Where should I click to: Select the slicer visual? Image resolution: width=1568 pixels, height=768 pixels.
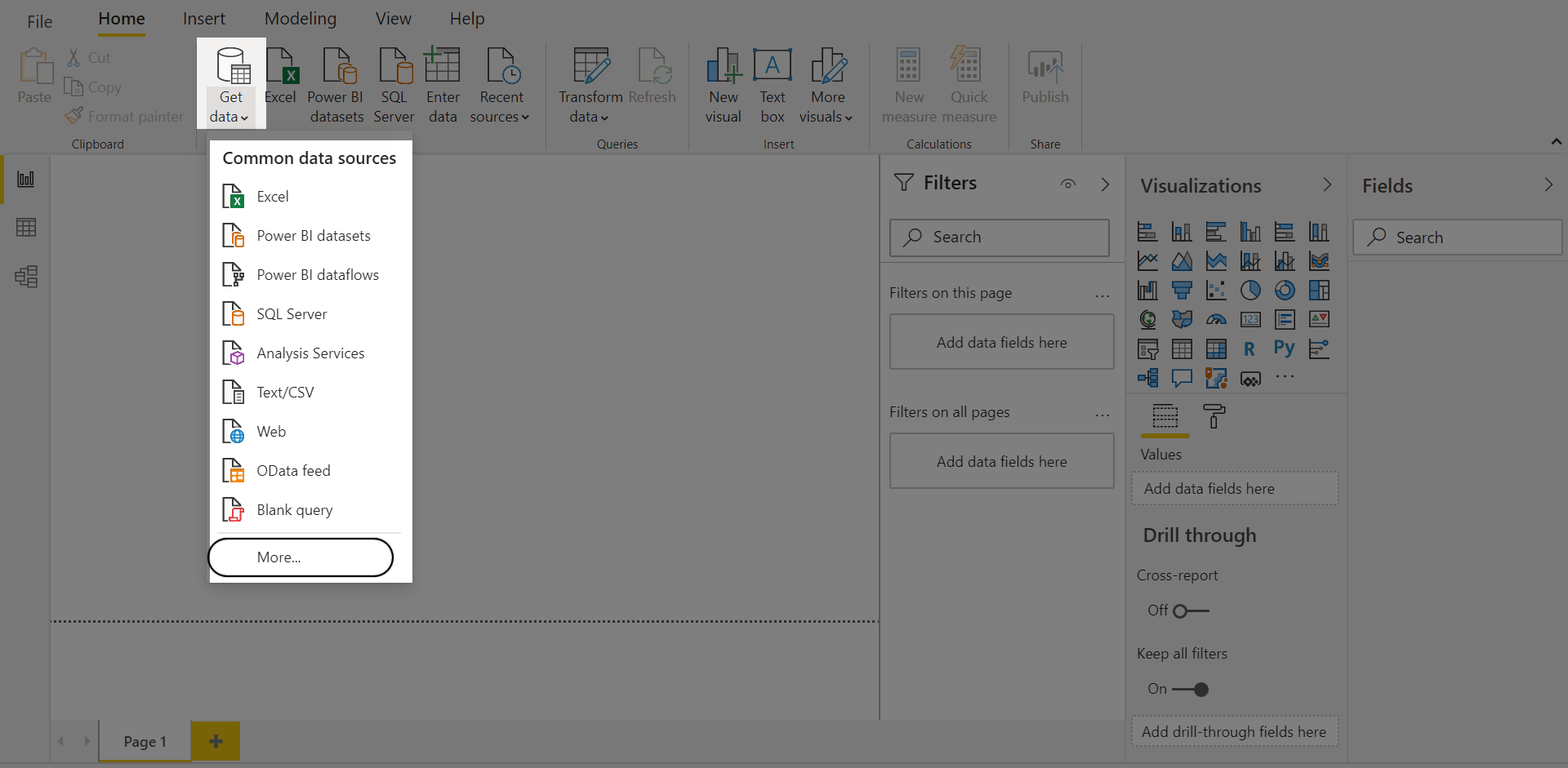(x=1147, y=349)
